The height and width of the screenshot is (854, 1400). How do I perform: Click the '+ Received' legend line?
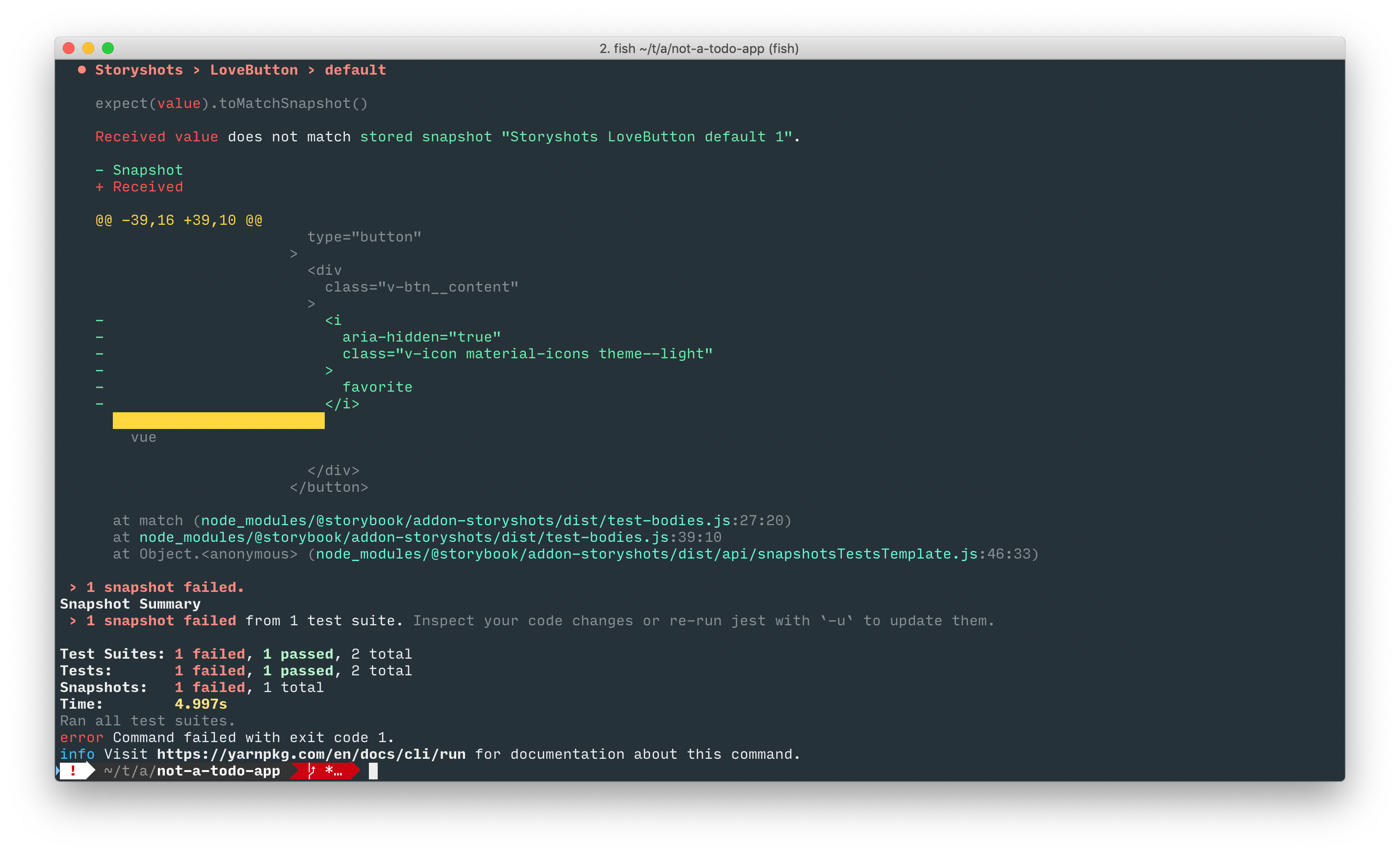139,187
